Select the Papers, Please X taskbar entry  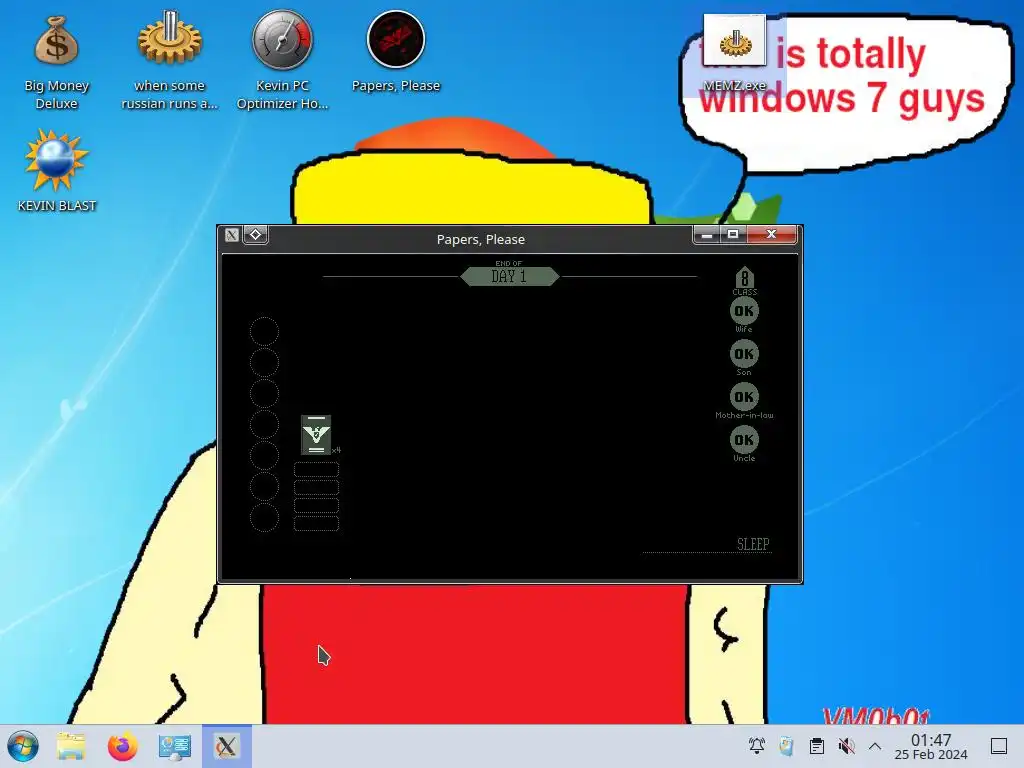[227, 746]
